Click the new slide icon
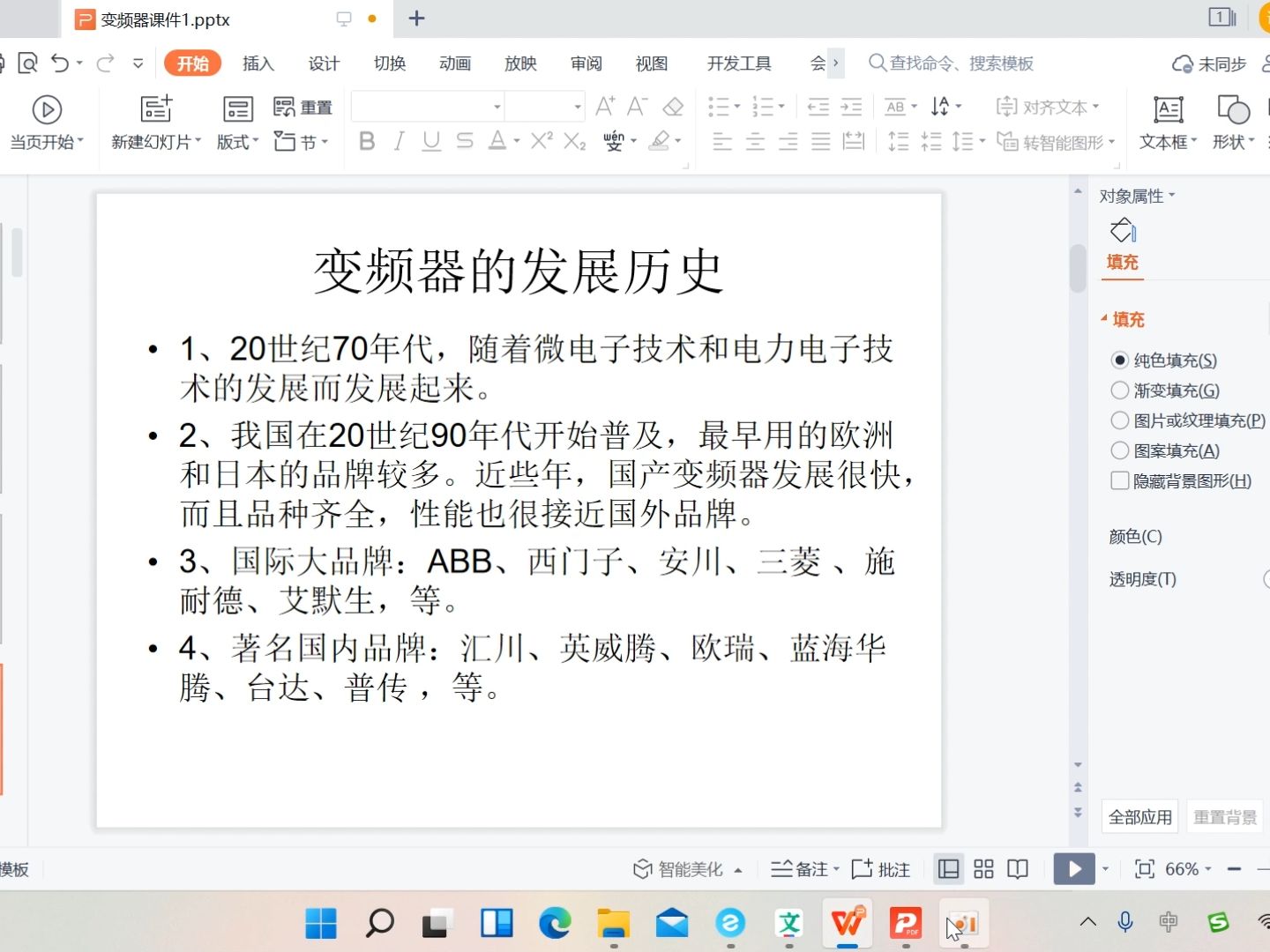1270x952 pixels. point(156,108)
